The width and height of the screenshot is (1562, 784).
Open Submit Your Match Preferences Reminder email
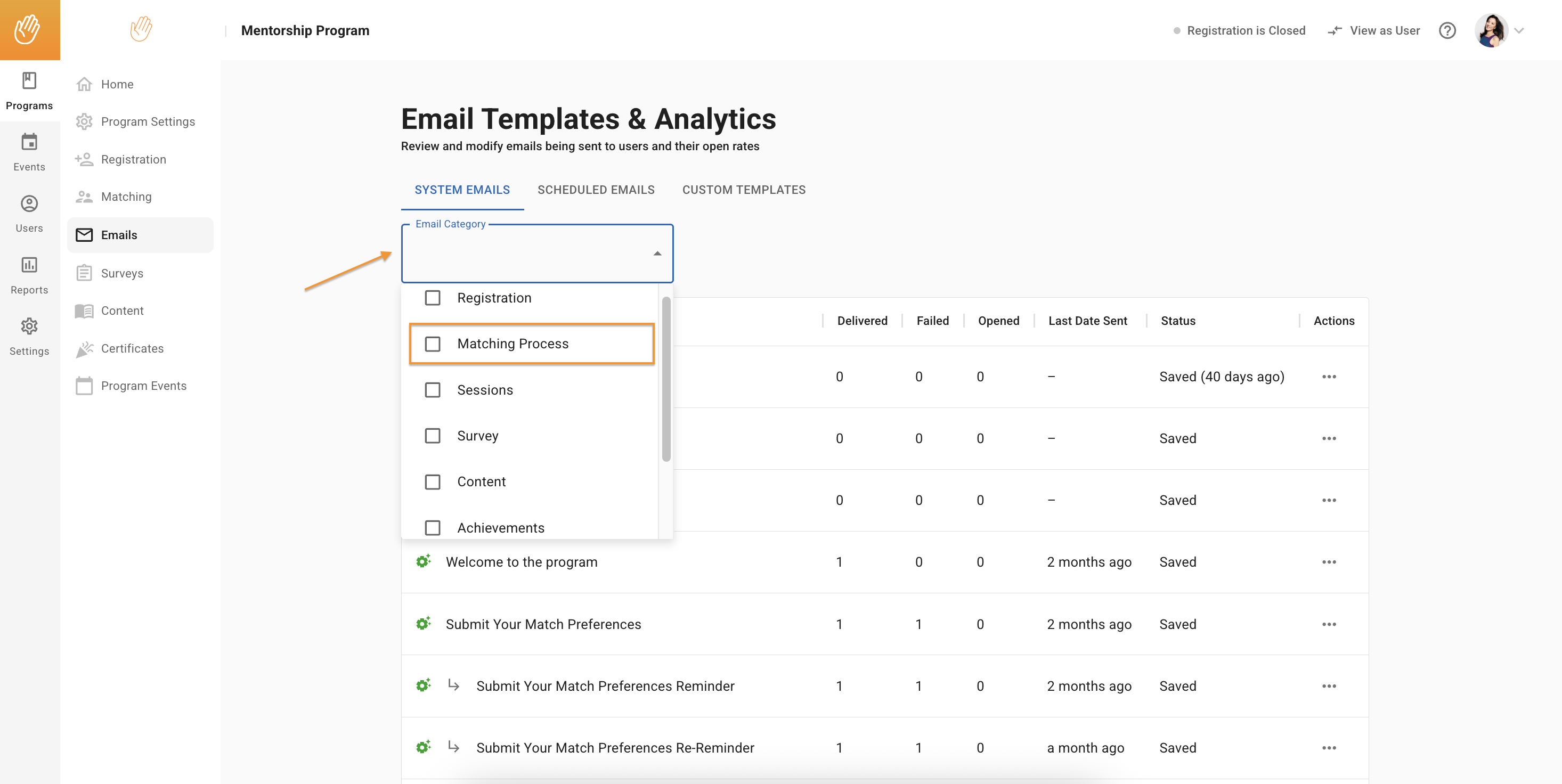click(x=605, y=686)
